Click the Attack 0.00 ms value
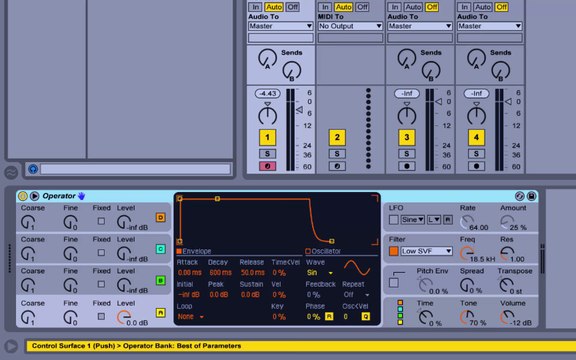 coord(190,273)
